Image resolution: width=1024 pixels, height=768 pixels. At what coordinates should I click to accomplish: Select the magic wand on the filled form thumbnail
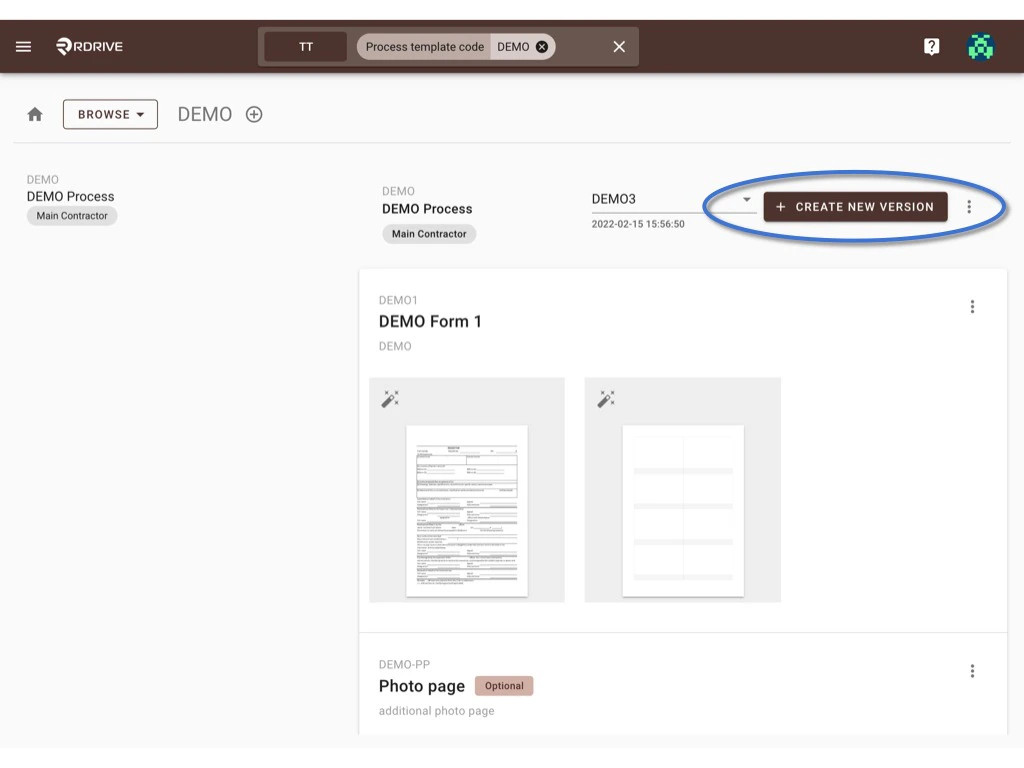(390, 397)
